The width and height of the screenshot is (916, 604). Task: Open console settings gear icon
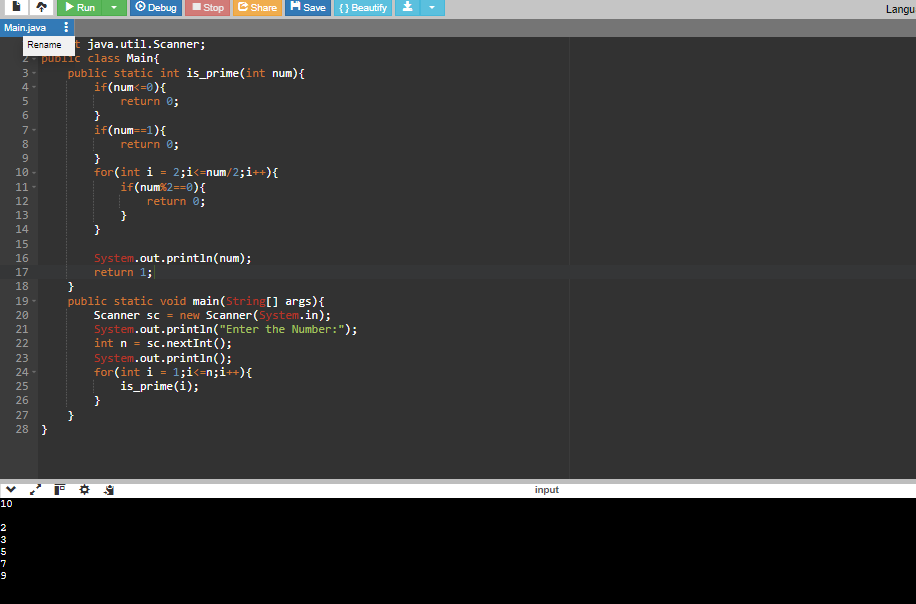click(x=84, y=490)
